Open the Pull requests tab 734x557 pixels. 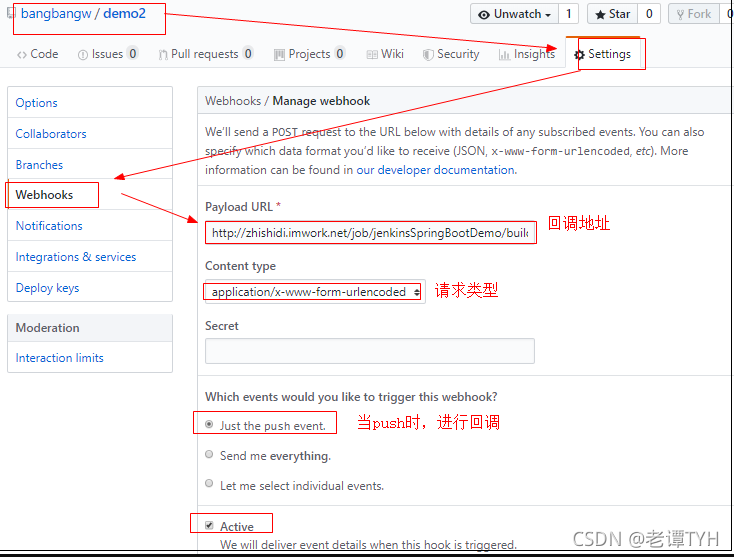pos(206,54)
